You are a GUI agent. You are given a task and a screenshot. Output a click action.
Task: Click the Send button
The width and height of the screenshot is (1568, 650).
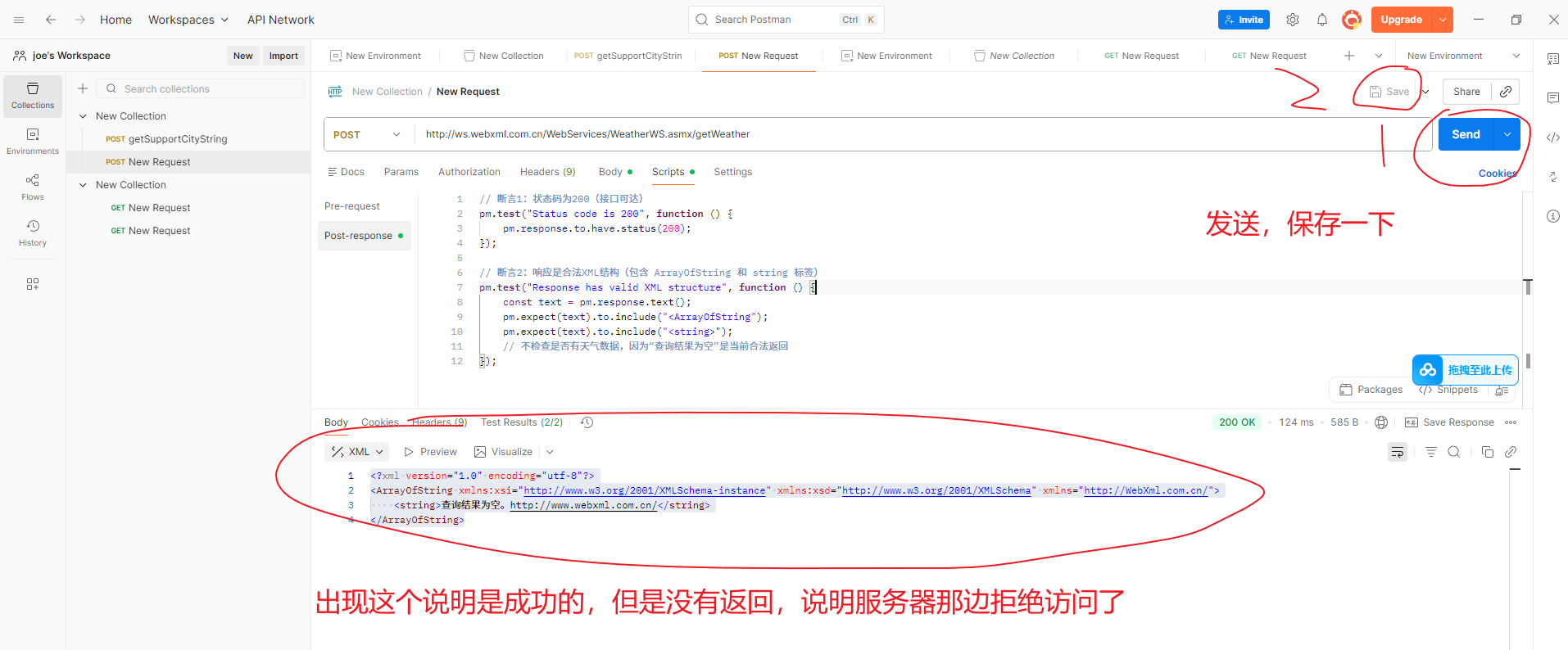pyautogui.click(x=1466, y=134)
